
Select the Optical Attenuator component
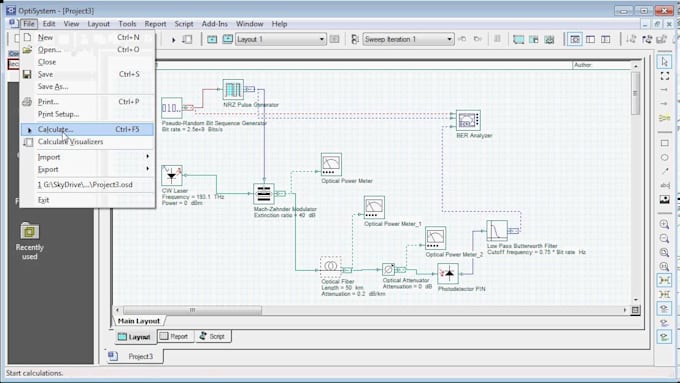[x=389, y=269]
